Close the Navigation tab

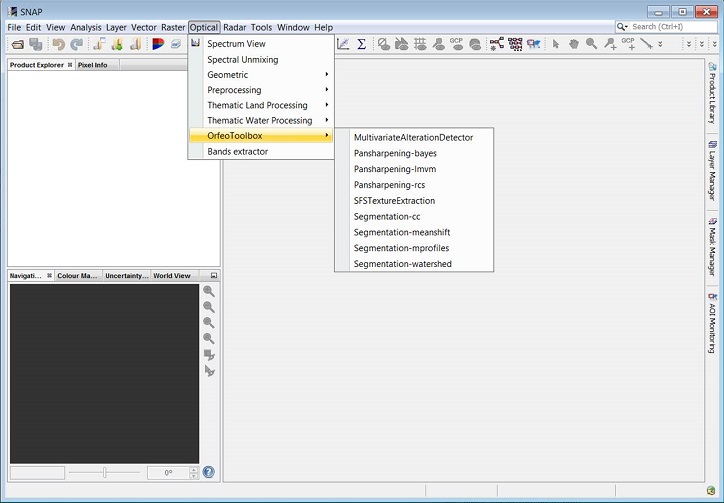tap(49, 275)
